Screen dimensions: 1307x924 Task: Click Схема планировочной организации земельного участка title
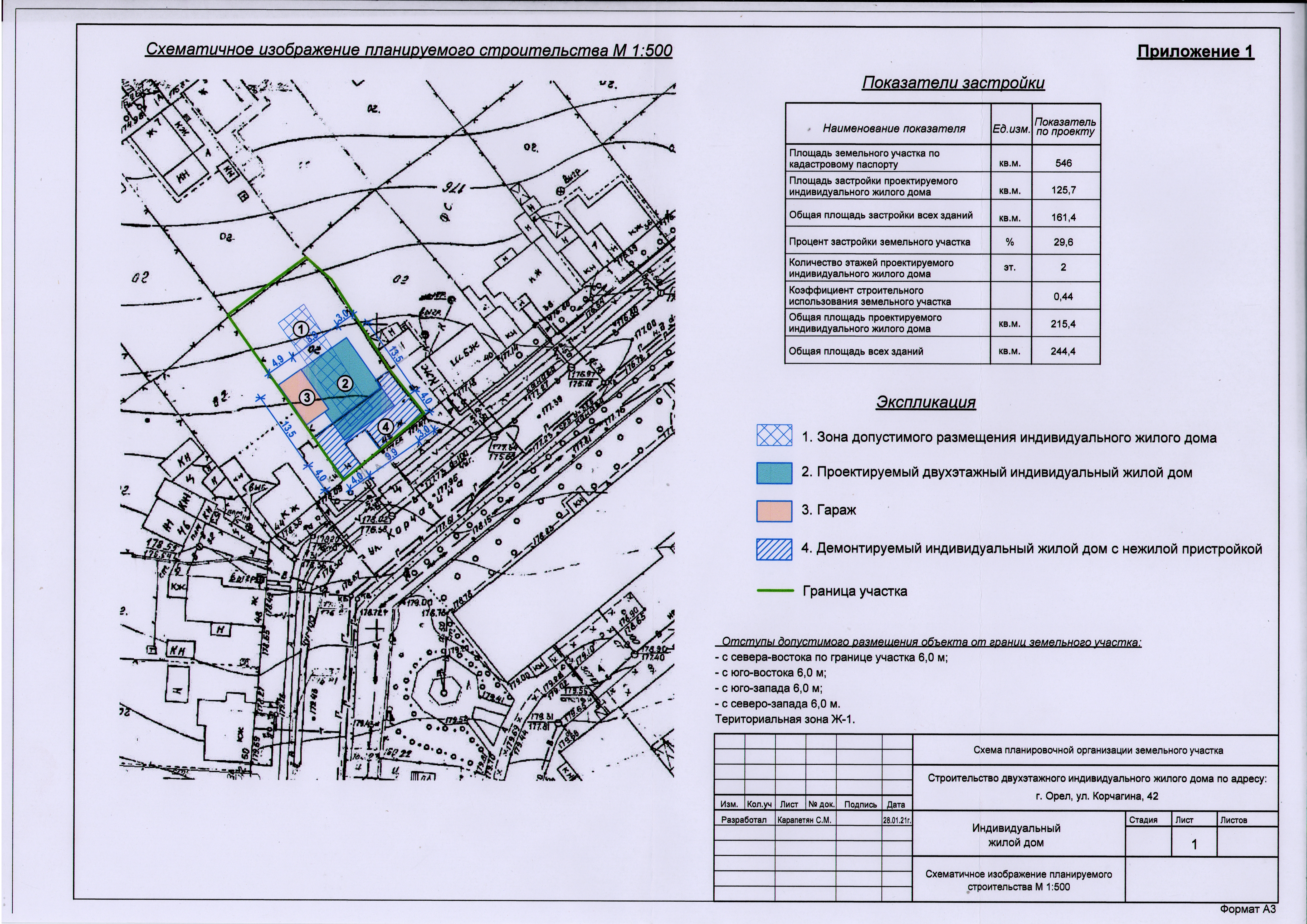tap(1098, 750)
